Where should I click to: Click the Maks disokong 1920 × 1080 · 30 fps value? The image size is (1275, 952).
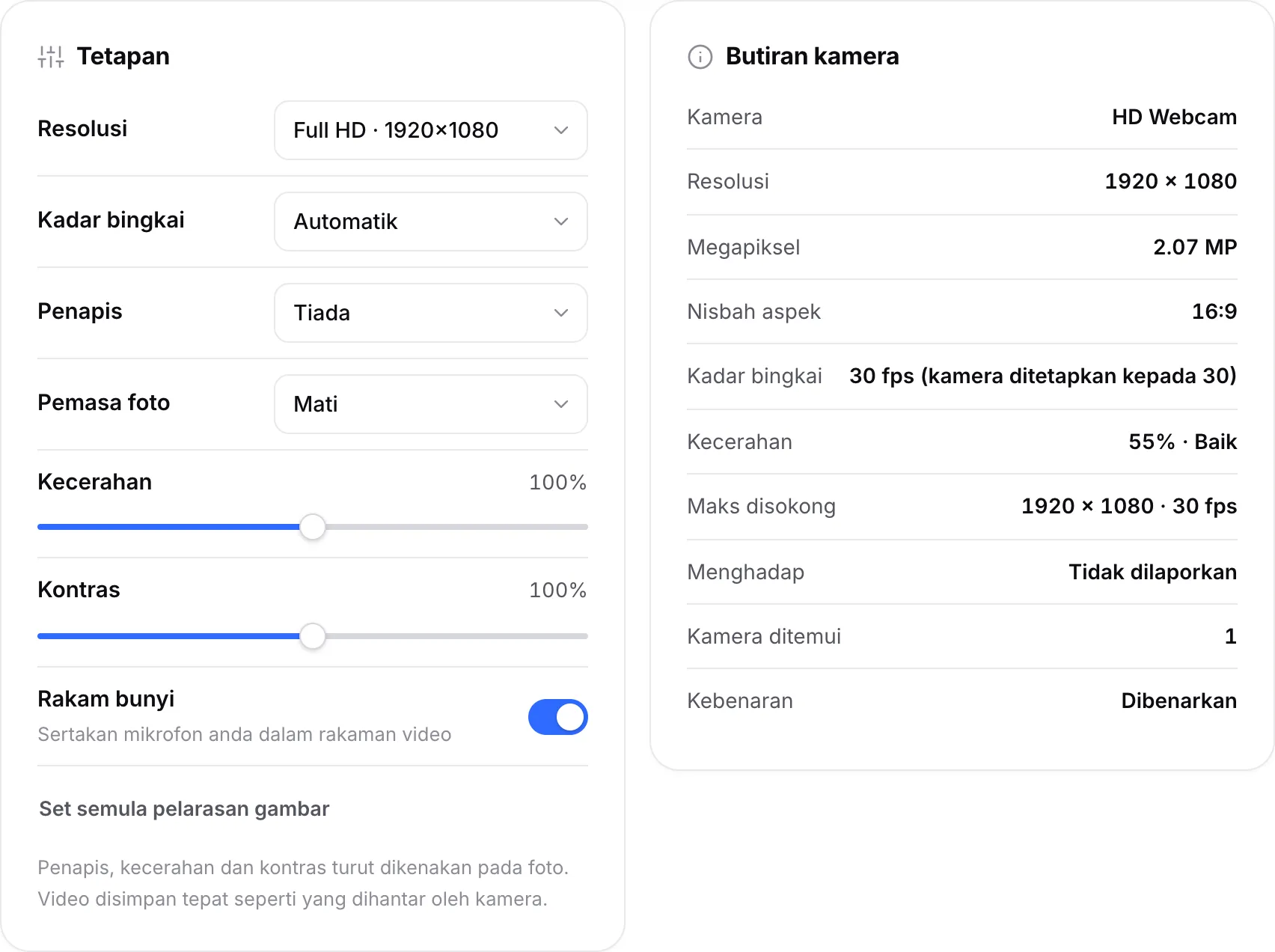1129,506
